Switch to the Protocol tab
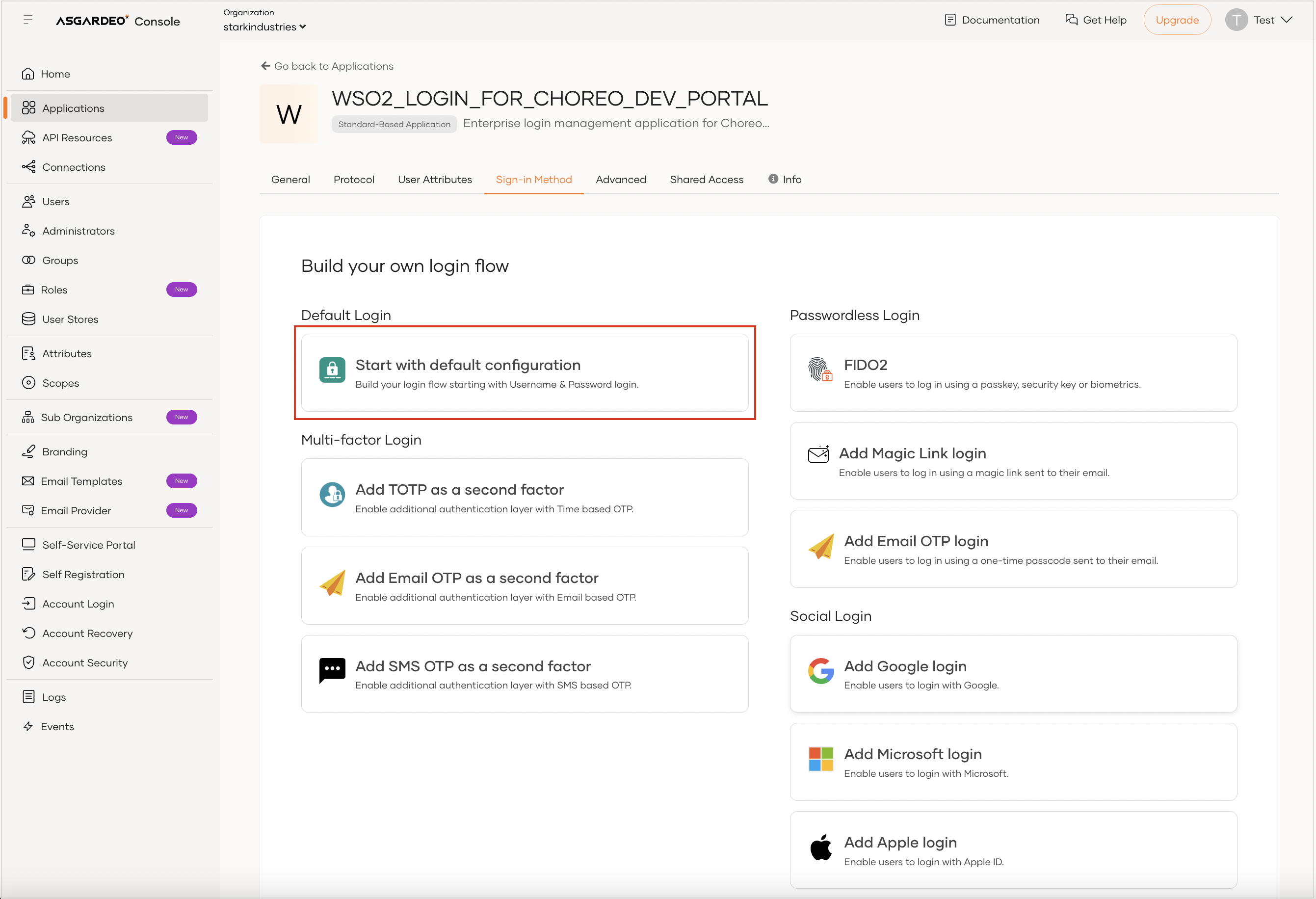1316x899 pixels. (354, 179)
